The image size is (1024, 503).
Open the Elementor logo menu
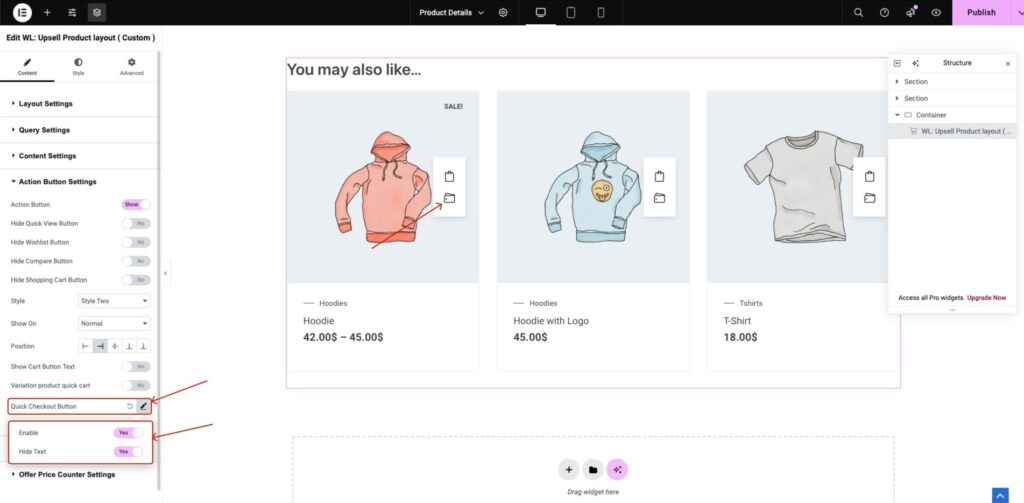[22, 12]
